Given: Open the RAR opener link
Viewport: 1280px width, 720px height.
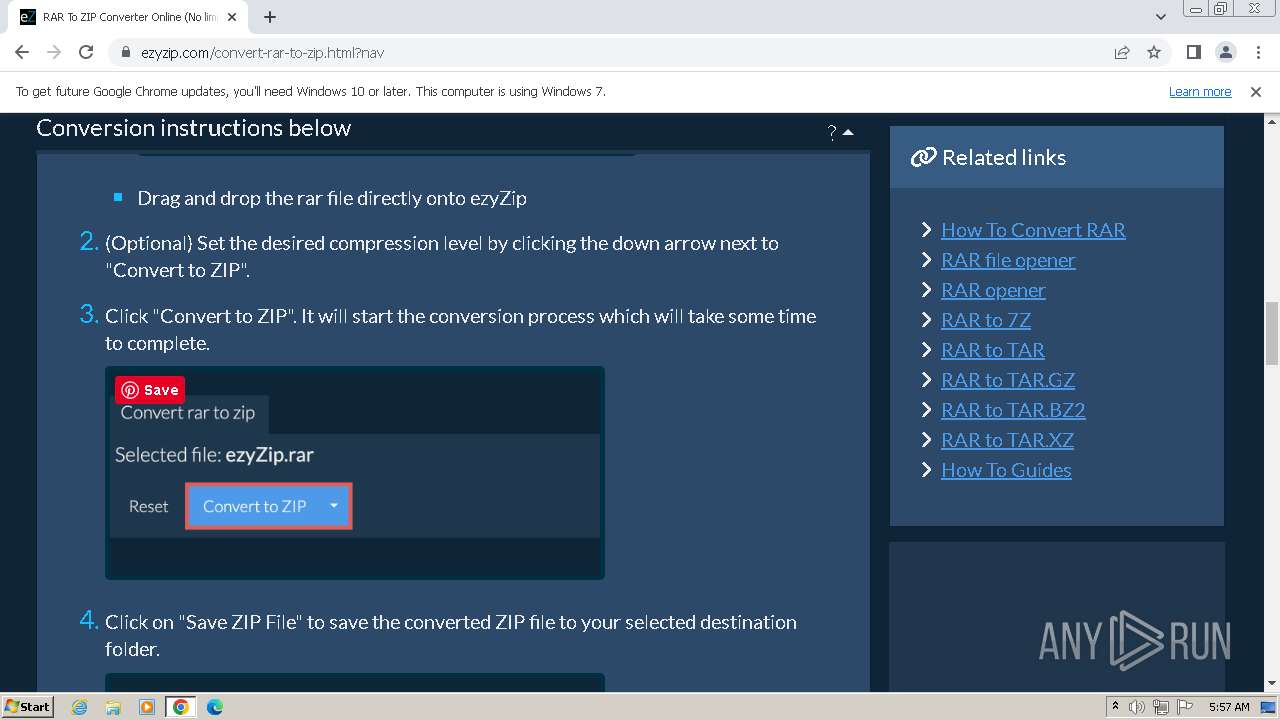Looking at the screenshot, I should (993, 290).
